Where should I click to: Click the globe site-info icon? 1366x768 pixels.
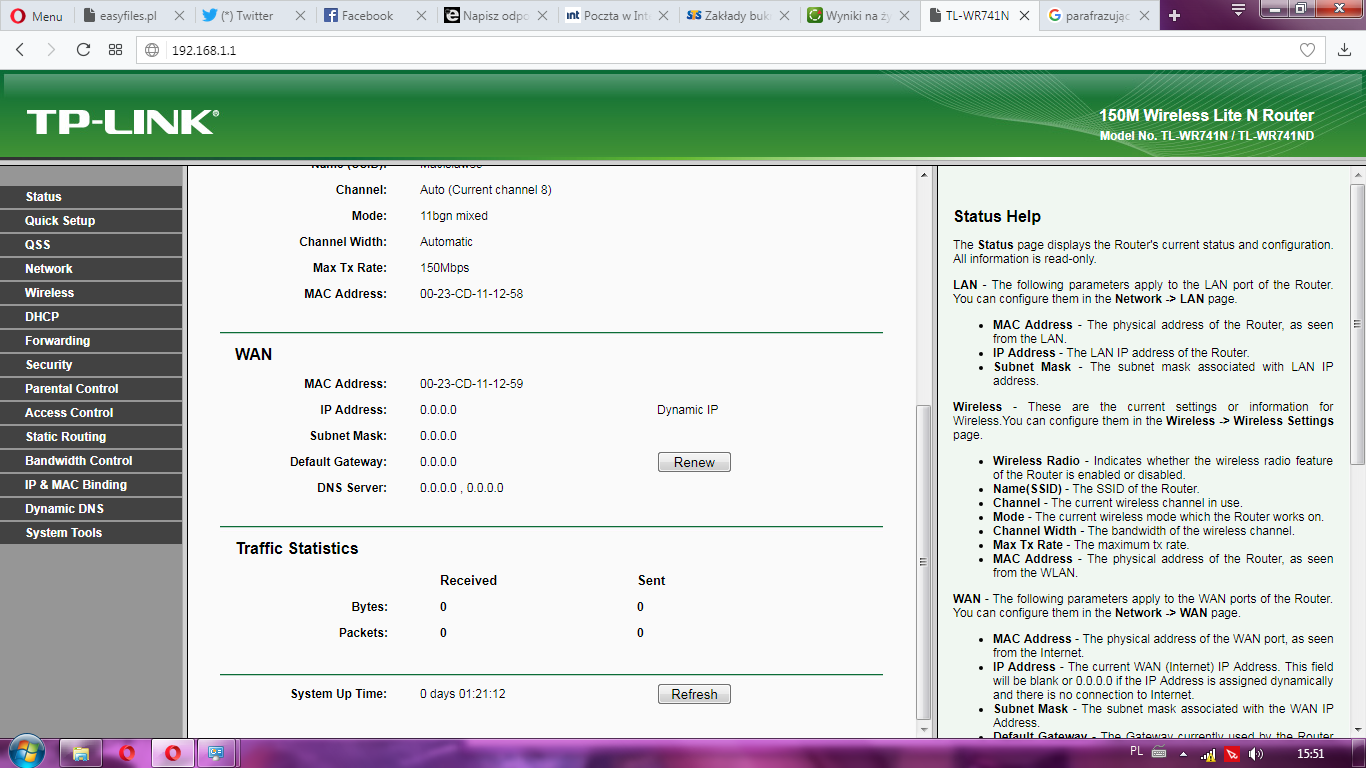pyautogui.click(x=152, y=50)
